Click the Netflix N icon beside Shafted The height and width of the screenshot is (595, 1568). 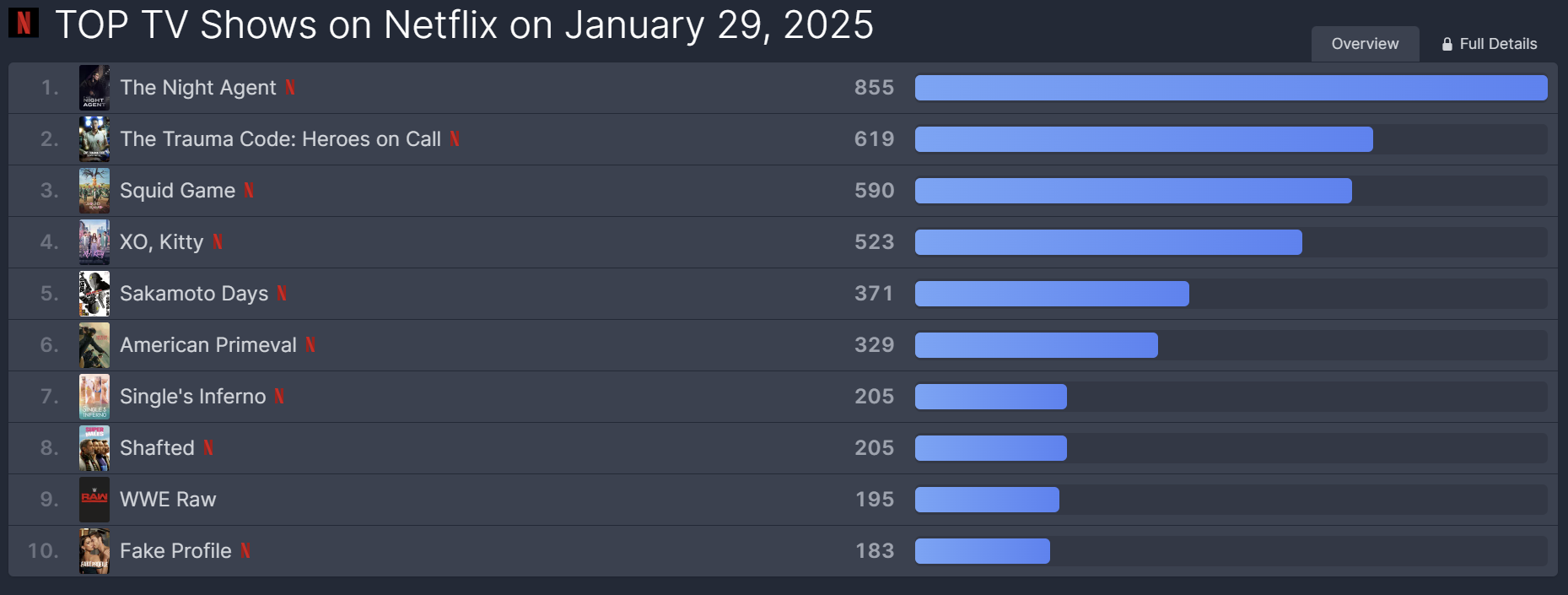[x=208, y=447]
